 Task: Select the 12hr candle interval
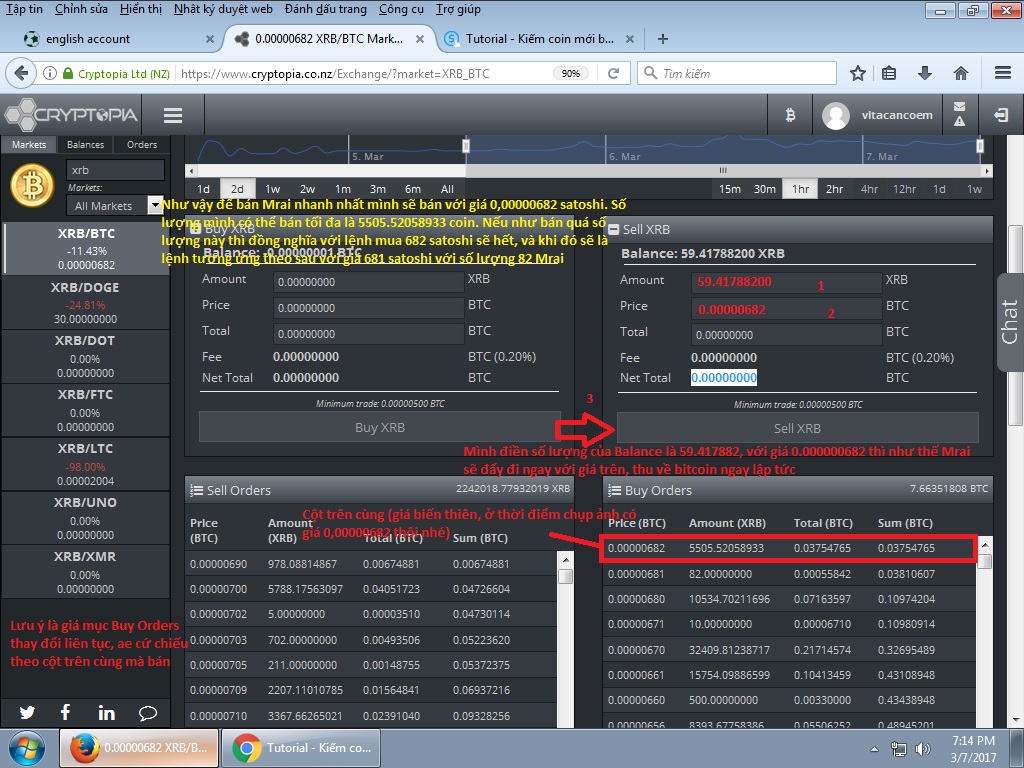pos(904,189)
